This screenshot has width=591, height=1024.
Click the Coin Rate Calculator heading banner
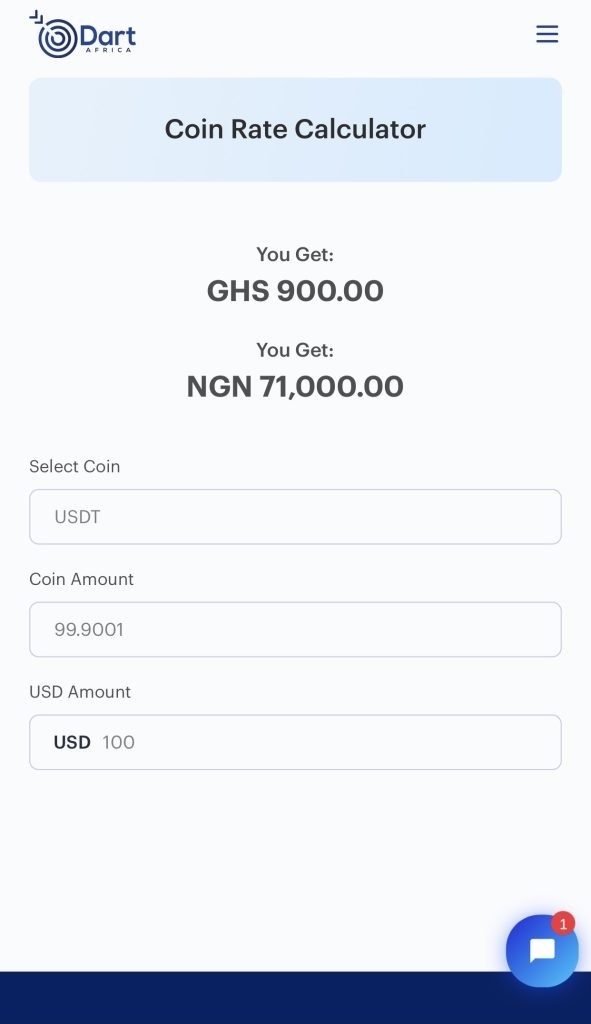(295, 129)
